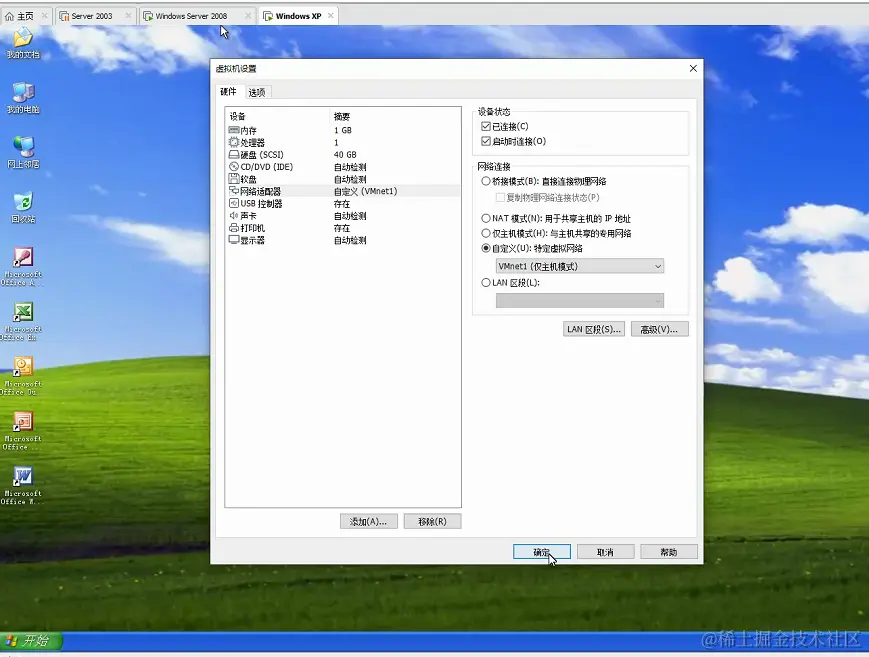Select the network adapter (网络适配器) icon

[x=234, y=191]
